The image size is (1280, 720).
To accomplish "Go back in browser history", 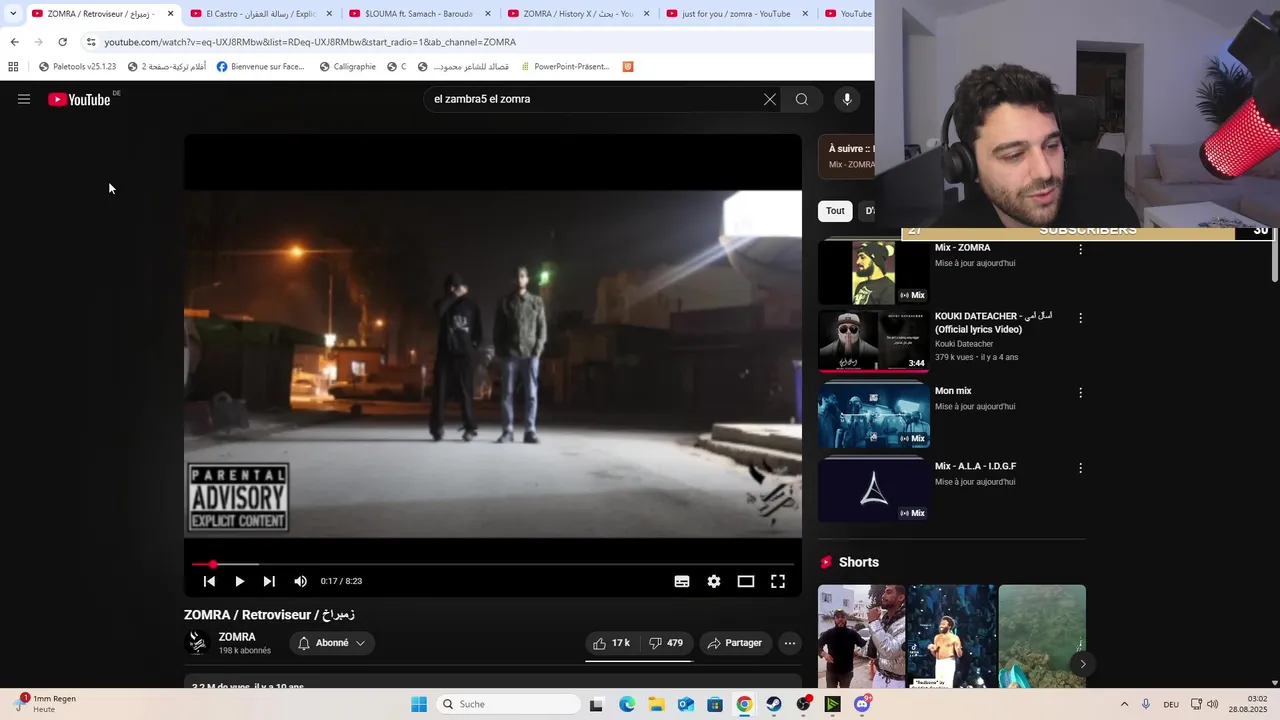I will (x=14, y=42).
